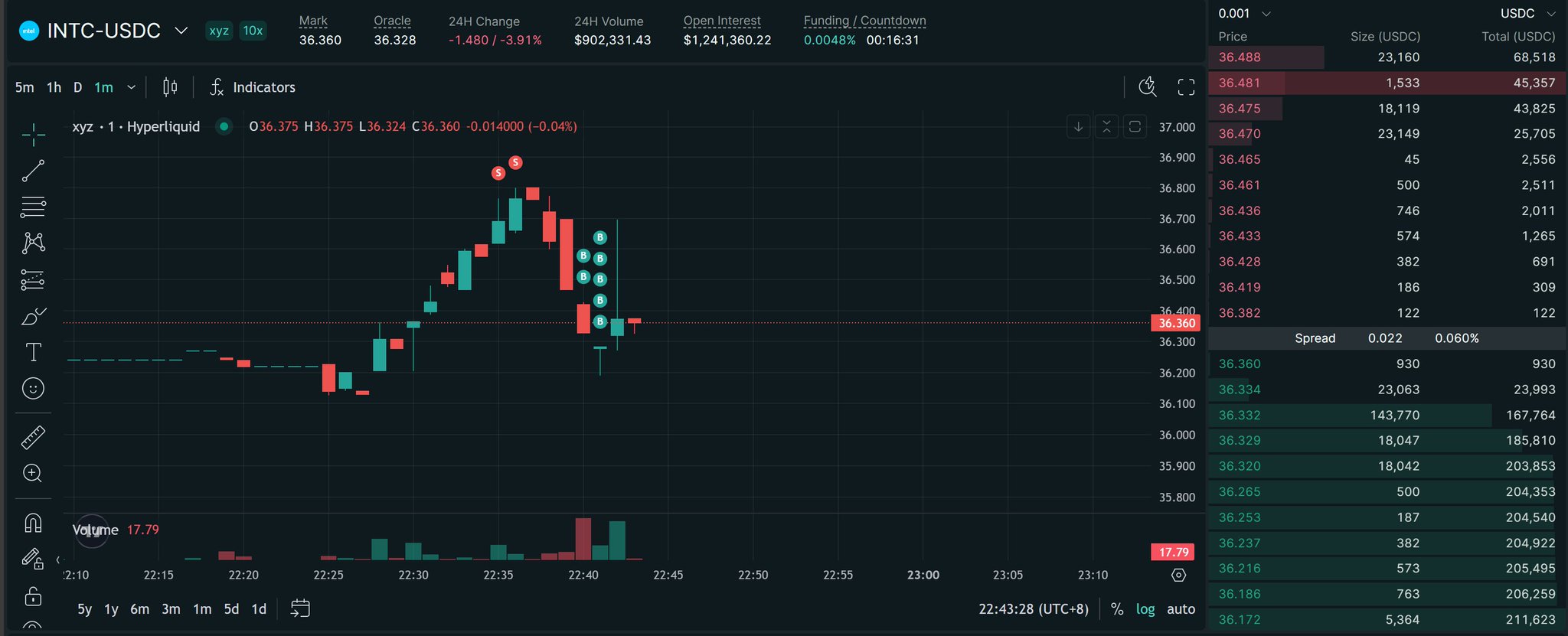Click the 36.360 current price label on axis
Screen dimensions: 1568x636
pyautogui.click(x=1176, y=323)
